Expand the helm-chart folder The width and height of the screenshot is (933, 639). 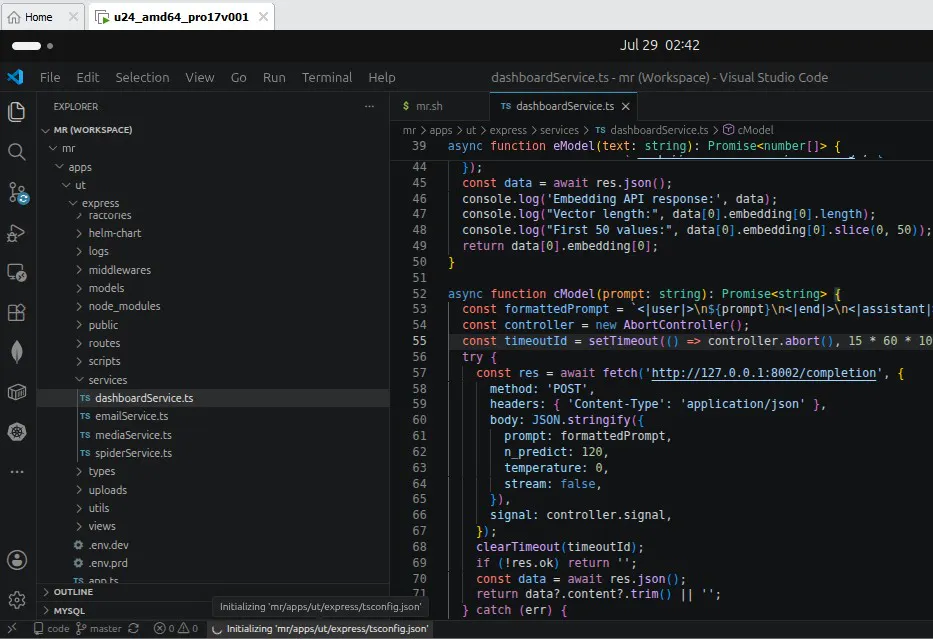79,233
